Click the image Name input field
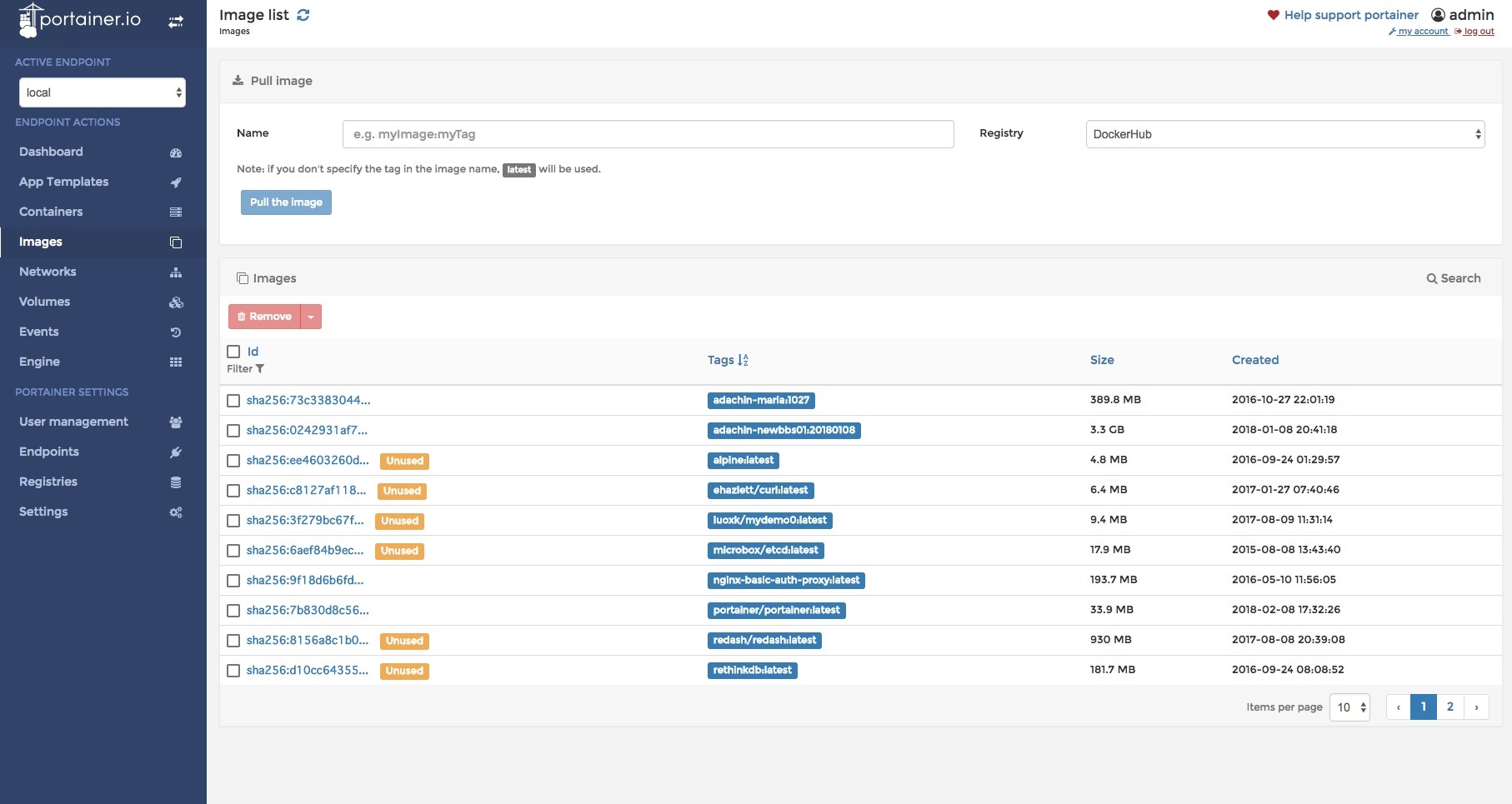Image resolution: width=1512 pixels, height=804 pixels. [648, 134]
